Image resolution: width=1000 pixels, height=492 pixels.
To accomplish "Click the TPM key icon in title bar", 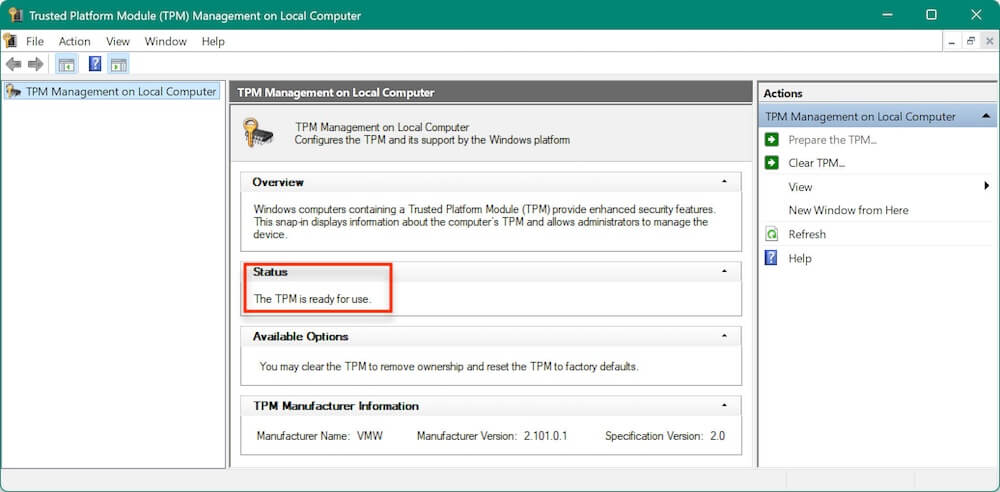I will coord(15,15).
